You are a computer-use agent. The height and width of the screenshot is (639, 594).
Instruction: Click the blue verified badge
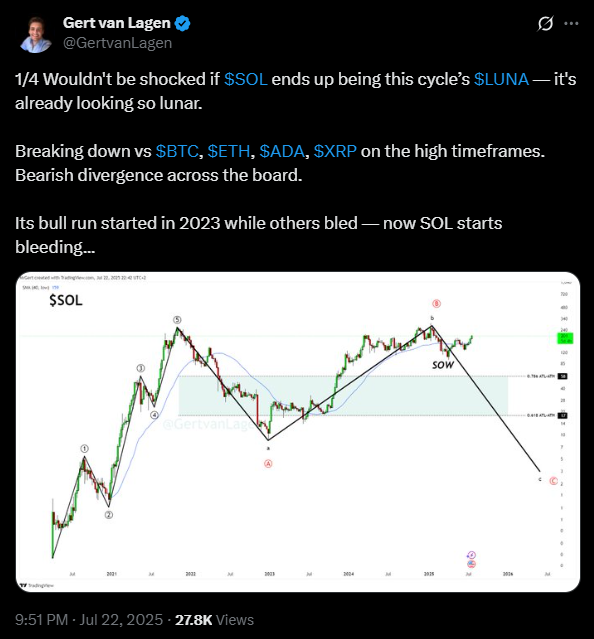tap(183, 24)
